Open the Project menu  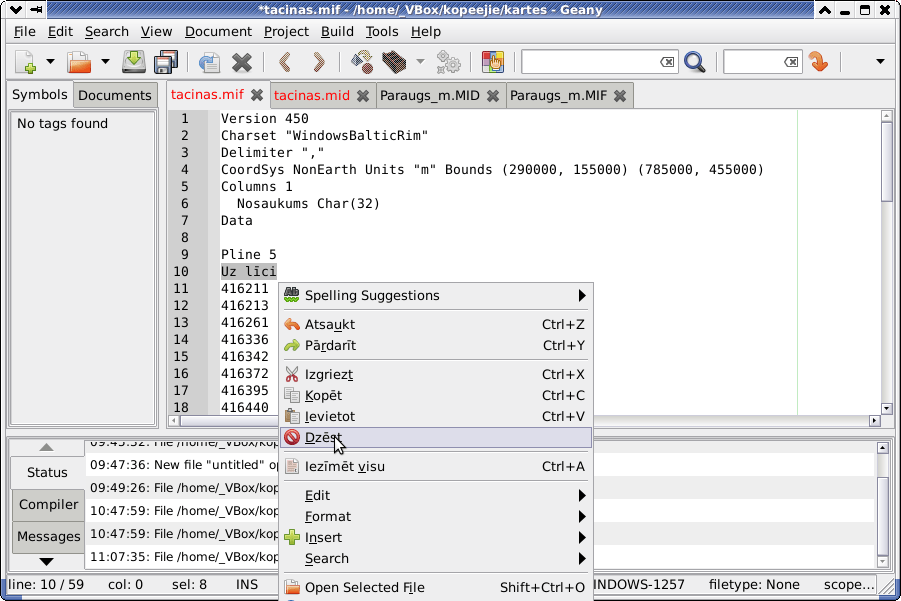click(x=286, y=32)
